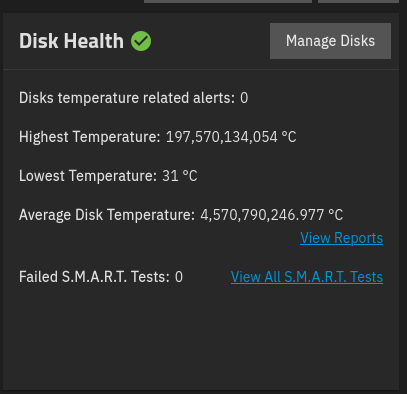Follow the View Reports link

341,238
